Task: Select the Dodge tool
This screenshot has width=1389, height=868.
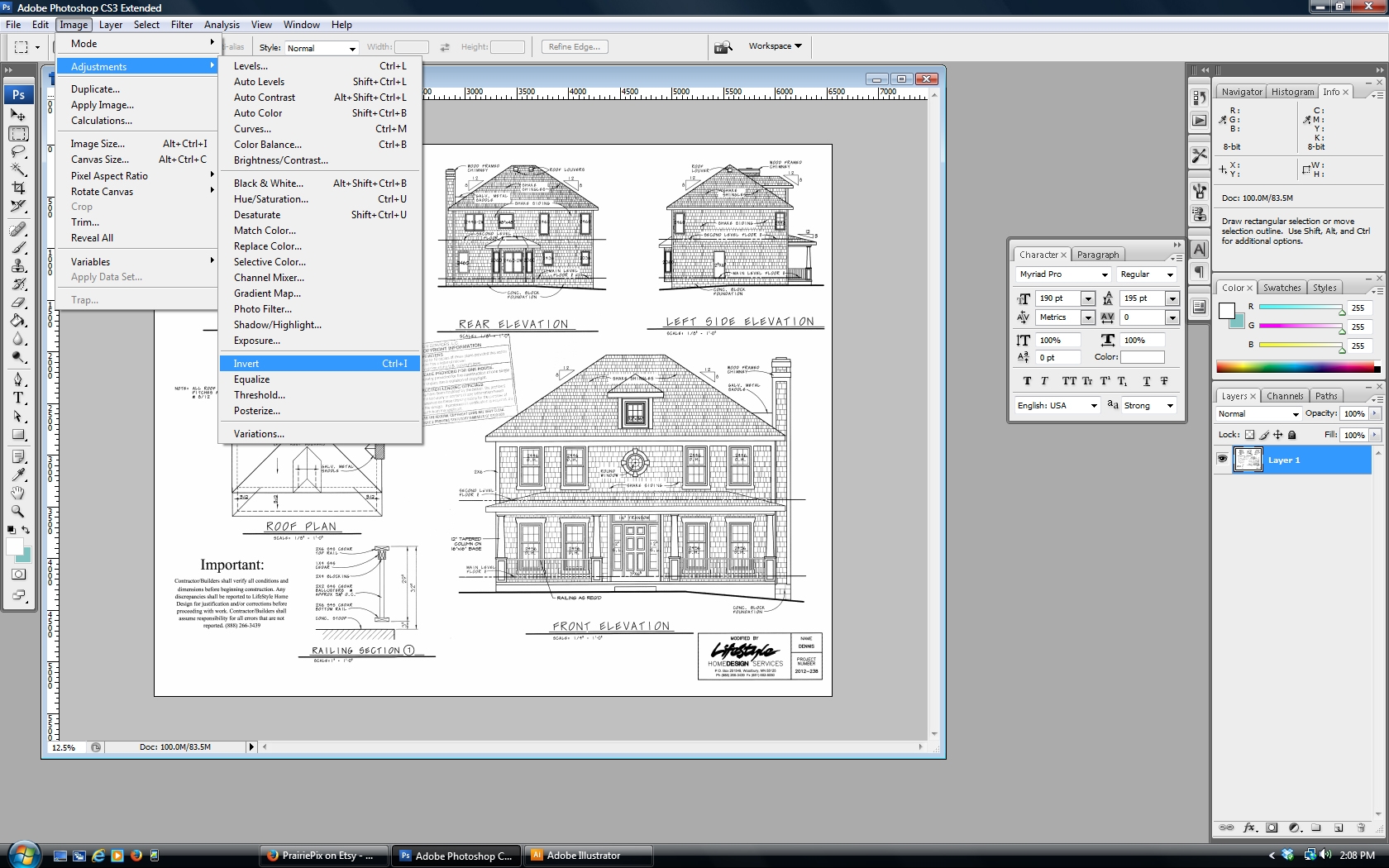Action: pos(18,356)
